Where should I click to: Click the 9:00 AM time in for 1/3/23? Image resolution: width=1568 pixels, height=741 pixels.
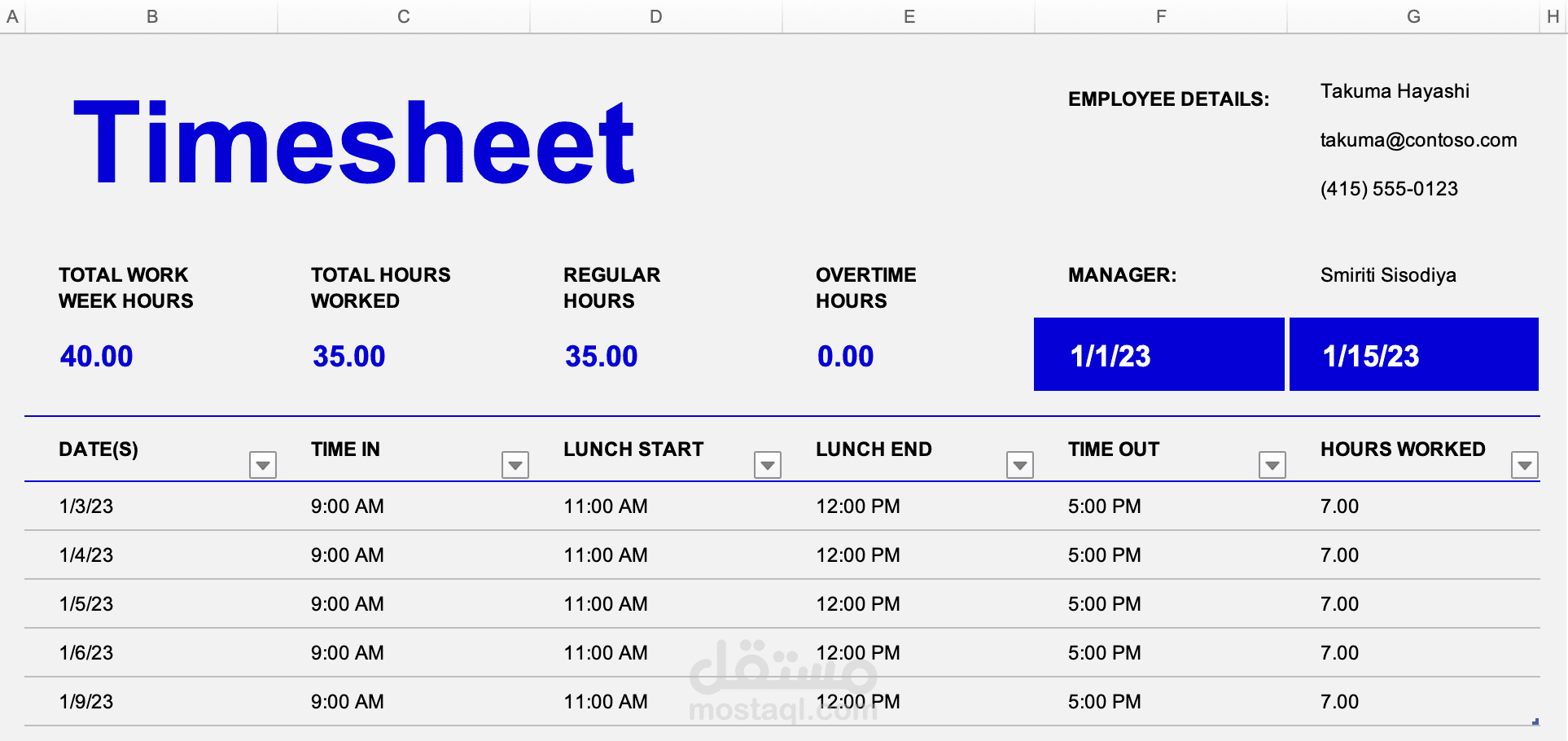347,506
